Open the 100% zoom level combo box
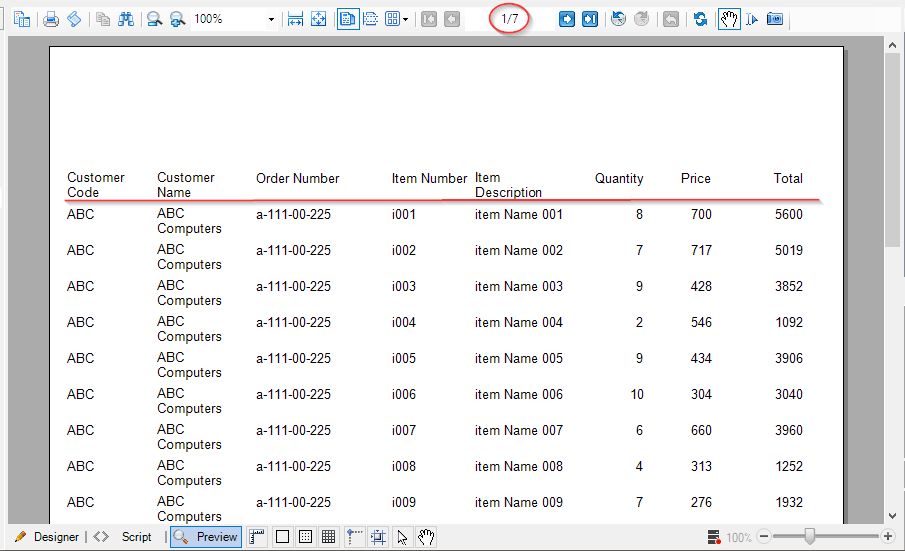The image size is (905, 551). coord(234,19)
